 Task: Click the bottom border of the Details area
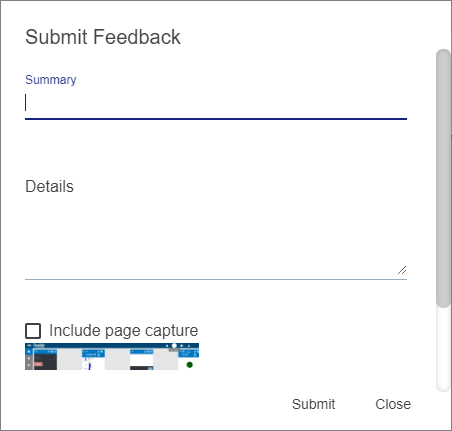[x=216, y=279]
